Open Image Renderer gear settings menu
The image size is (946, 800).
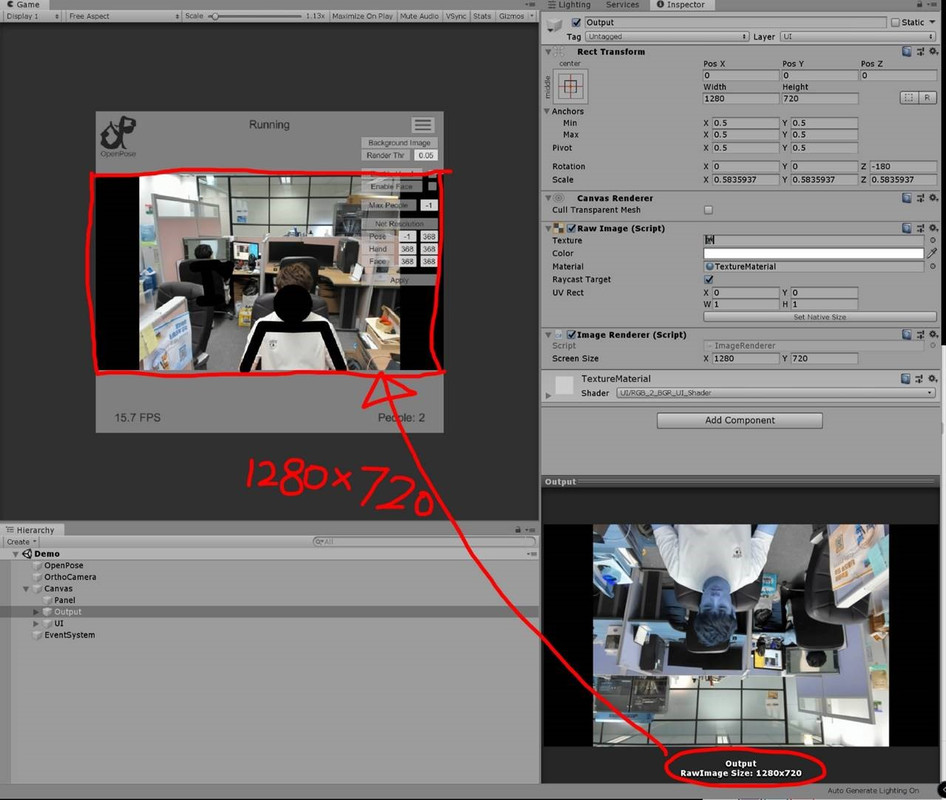point(933,334)
